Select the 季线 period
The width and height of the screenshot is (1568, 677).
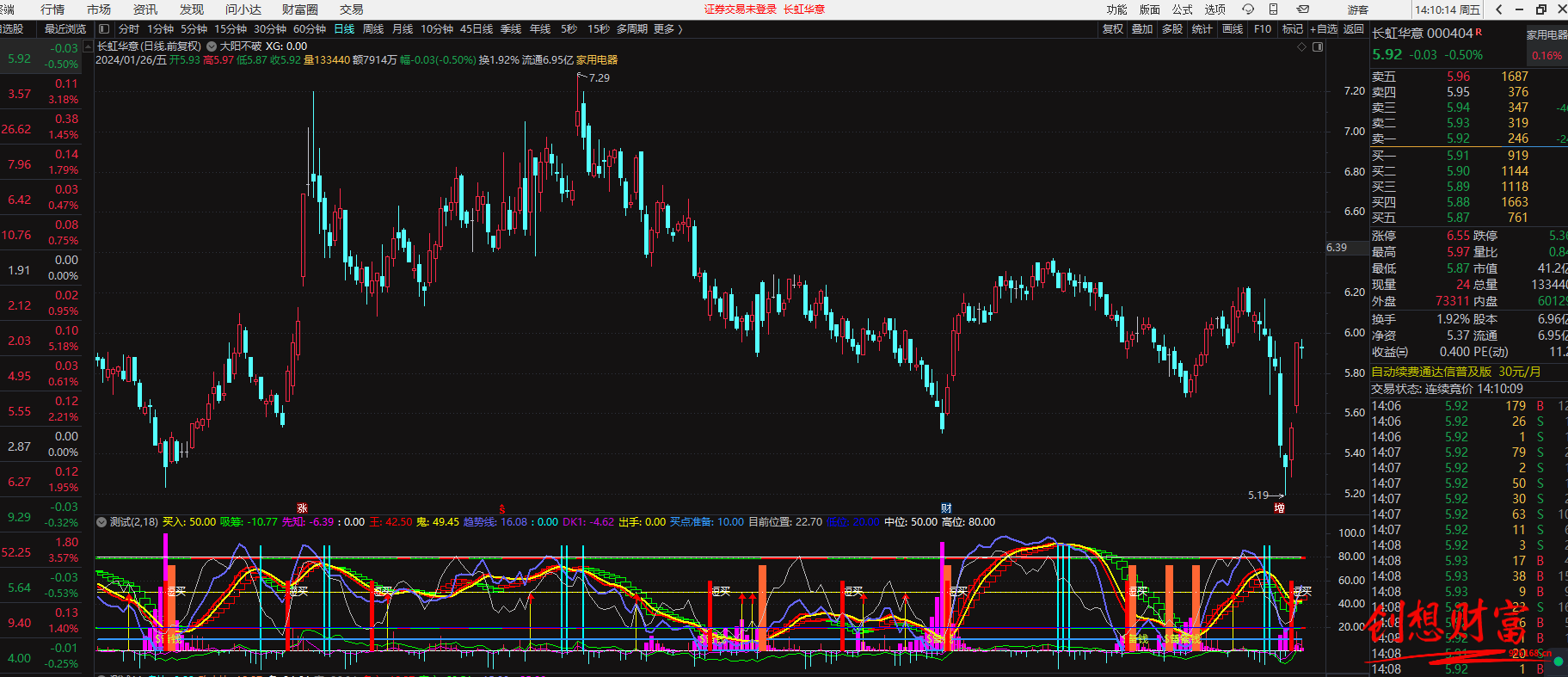[x=511, y=29]
